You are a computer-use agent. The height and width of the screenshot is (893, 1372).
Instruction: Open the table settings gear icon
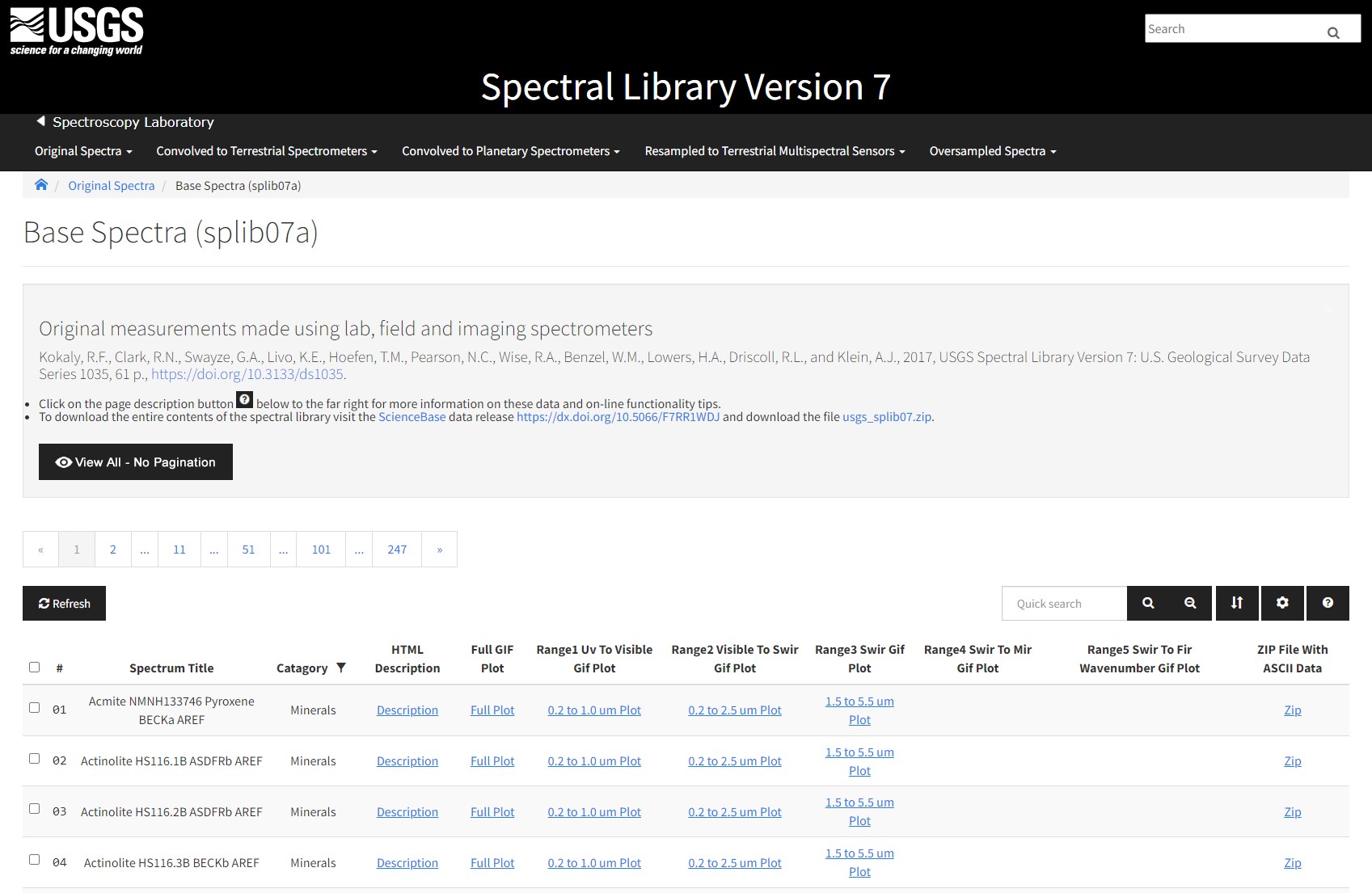pos(1282,604)
